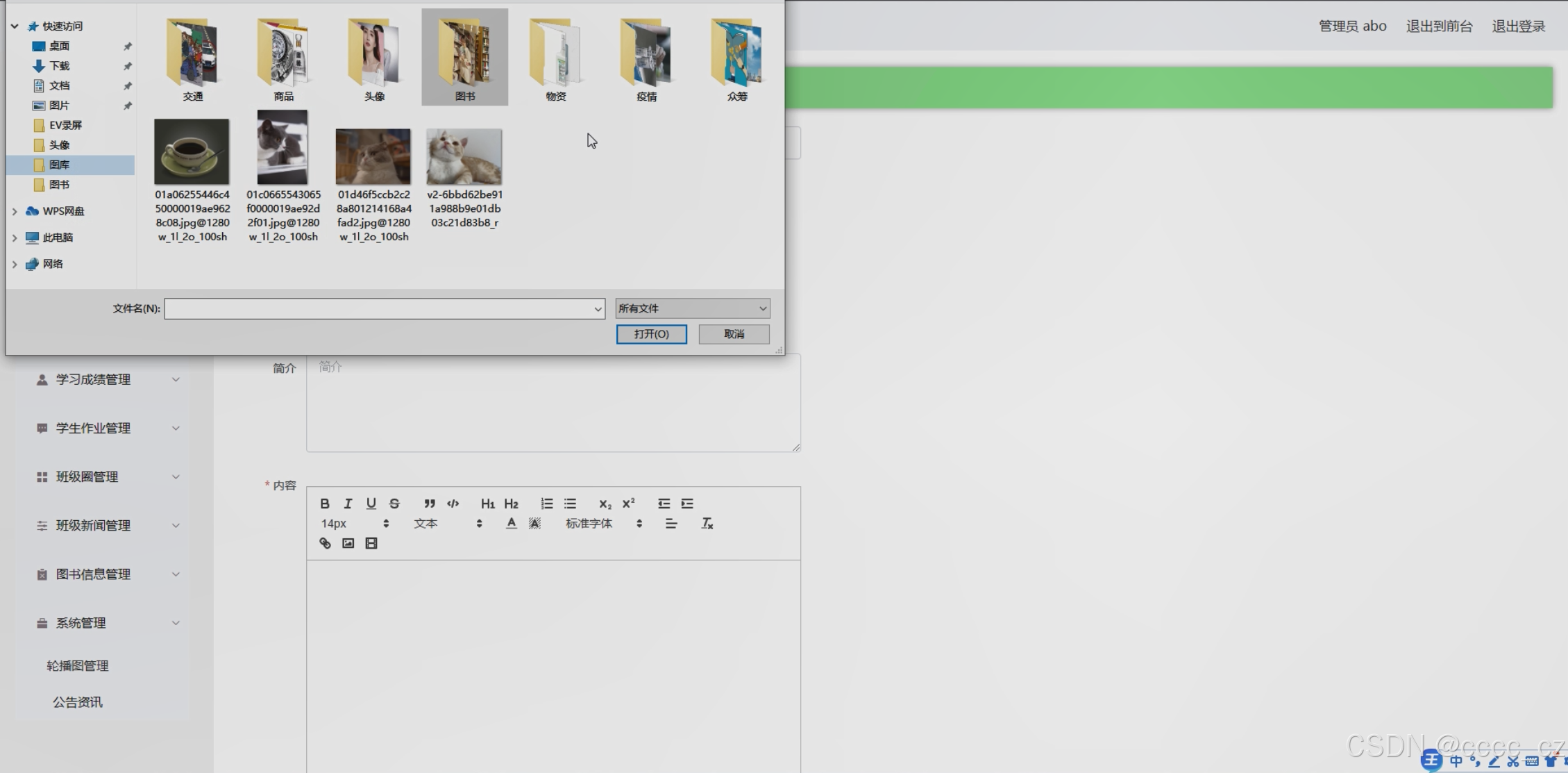Insert an image in the editor
Viewport: 1568px width, 773px height.
(x=348, y=543)
